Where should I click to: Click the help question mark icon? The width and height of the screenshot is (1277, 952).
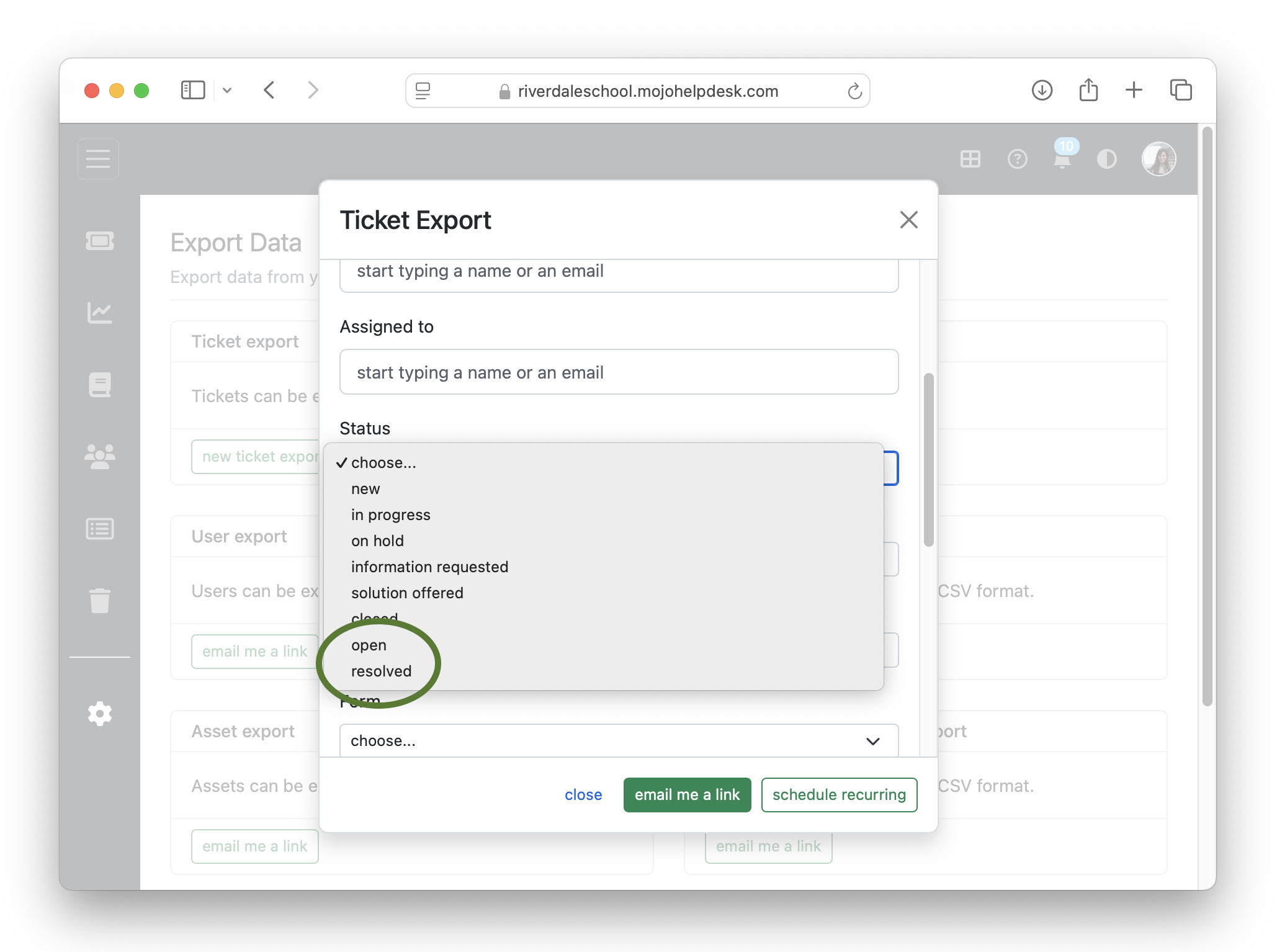tap(1017, 159)
